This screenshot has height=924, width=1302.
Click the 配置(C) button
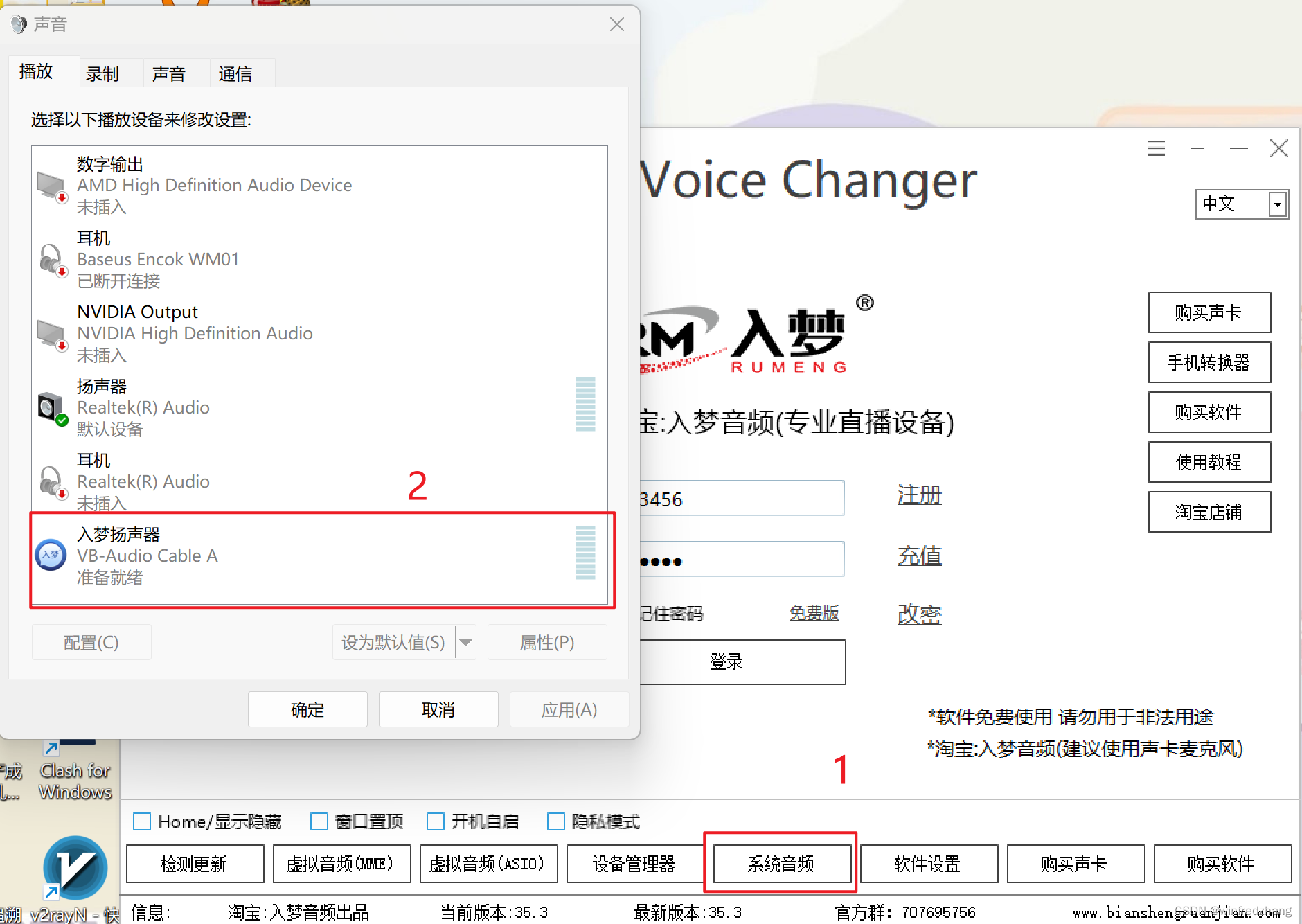(x=91, y=643)
